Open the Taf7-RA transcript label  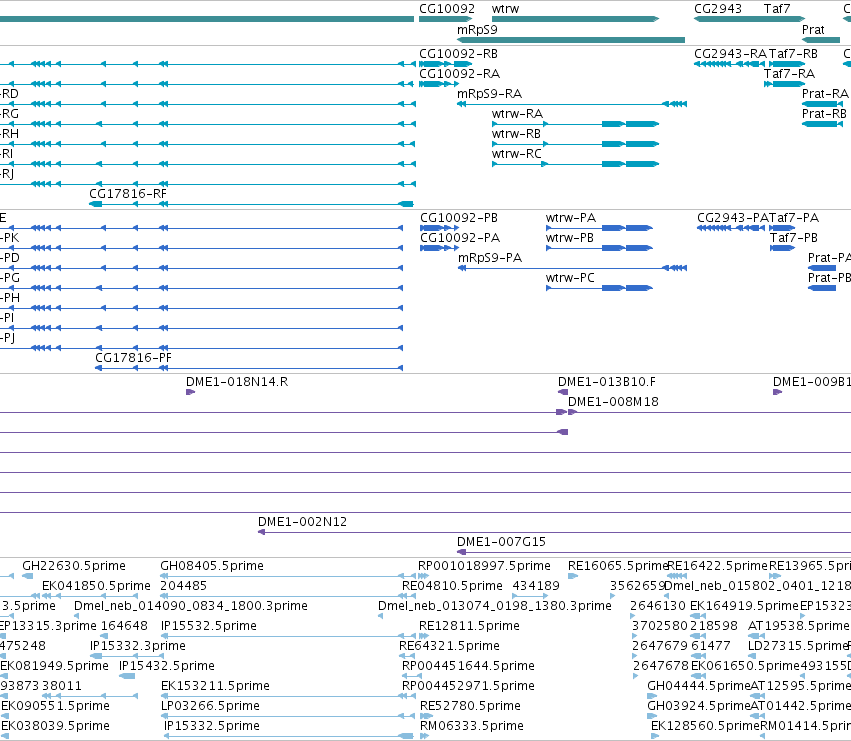tap(789, 74)
